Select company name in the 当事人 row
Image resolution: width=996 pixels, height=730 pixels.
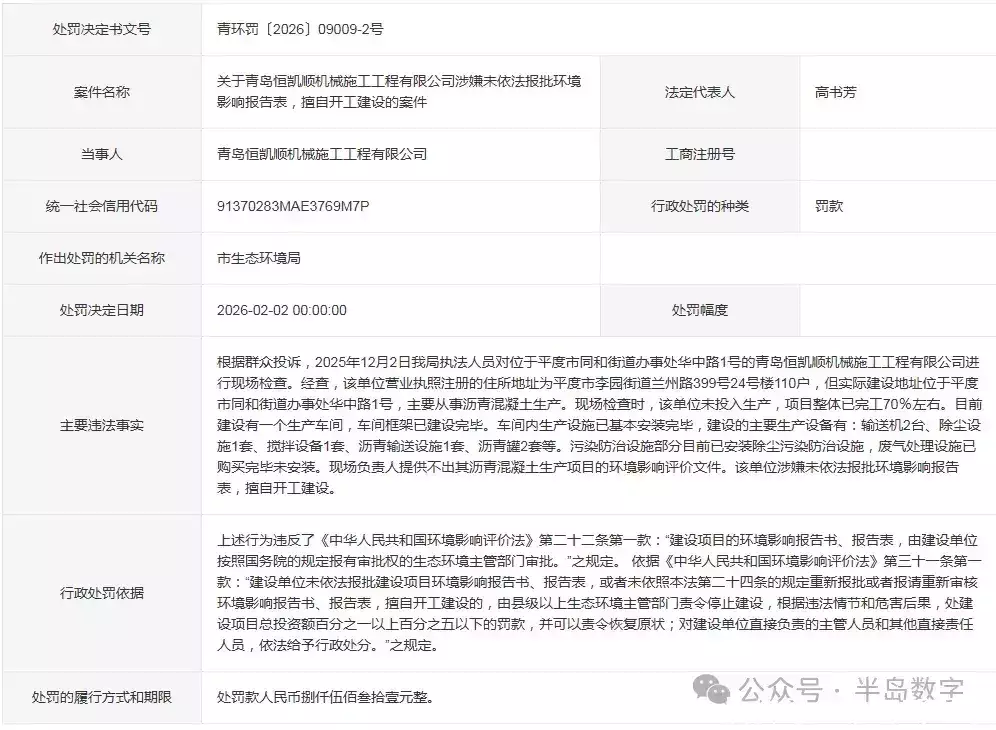[x=321, y=154]
